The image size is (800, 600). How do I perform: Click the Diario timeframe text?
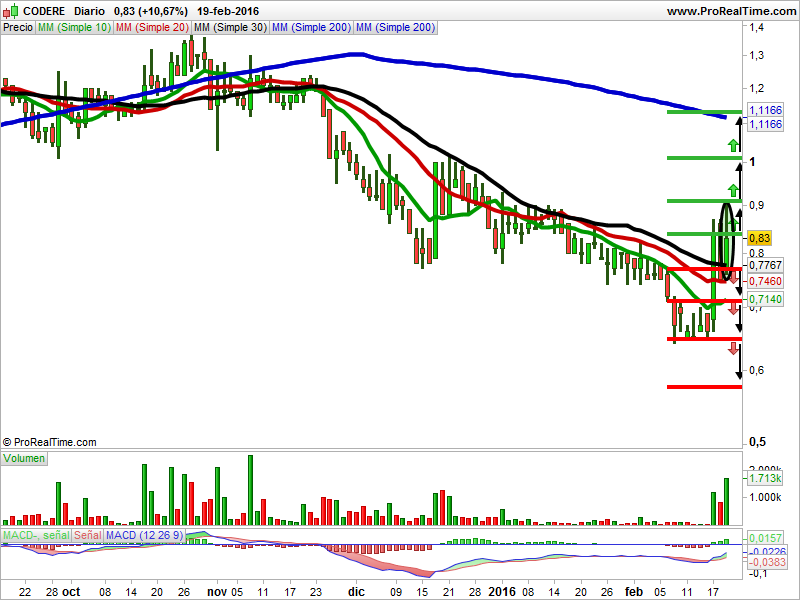pos(89,11)
